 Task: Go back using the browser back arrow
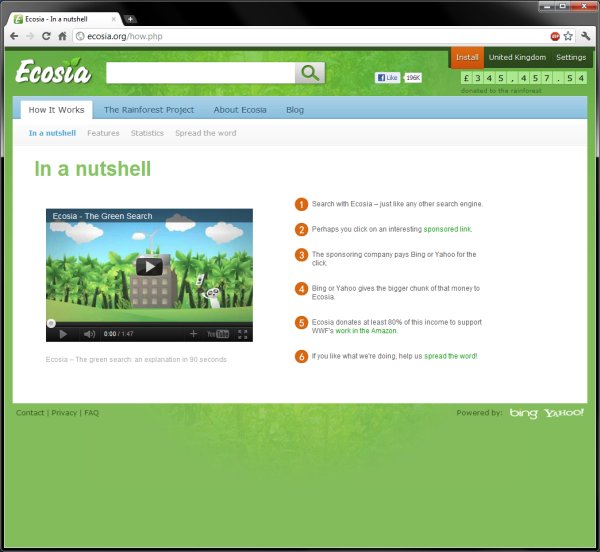tap(14, 36)
